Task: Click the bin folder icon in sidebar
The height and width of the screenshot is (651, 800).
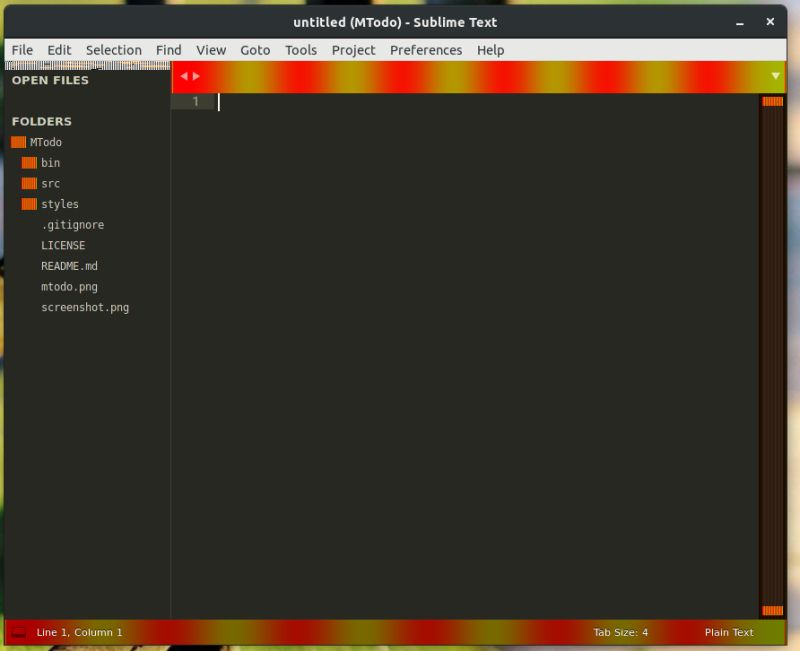Action: pos(29,162)
